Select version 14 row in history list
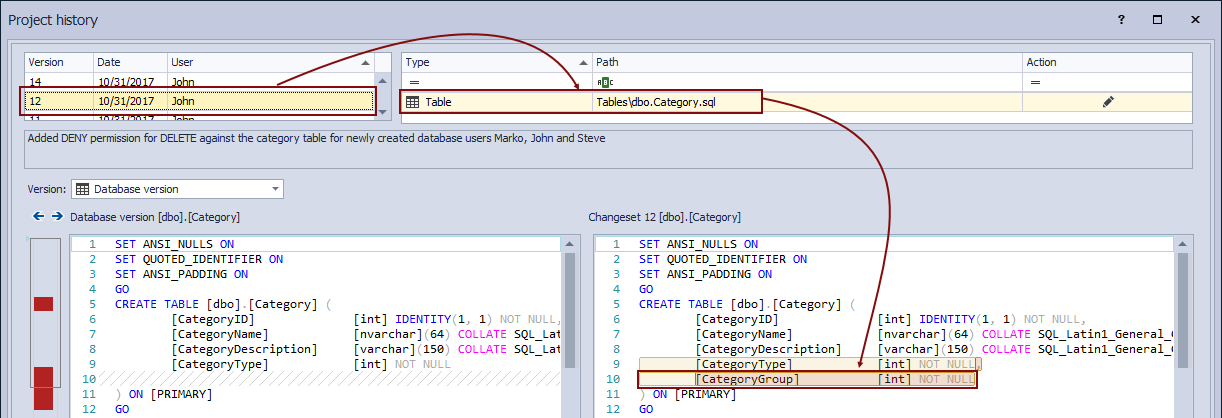Screen dimensions: 1222x418 [198, 82]
